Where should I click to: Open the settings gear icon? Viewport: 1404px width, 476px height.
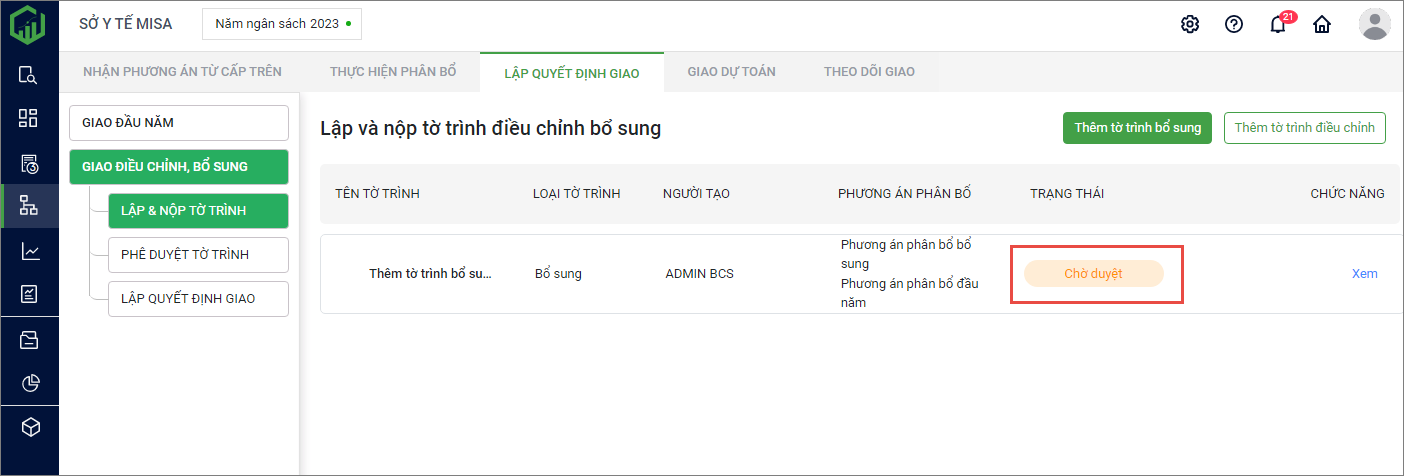[x=1190, y=25]
